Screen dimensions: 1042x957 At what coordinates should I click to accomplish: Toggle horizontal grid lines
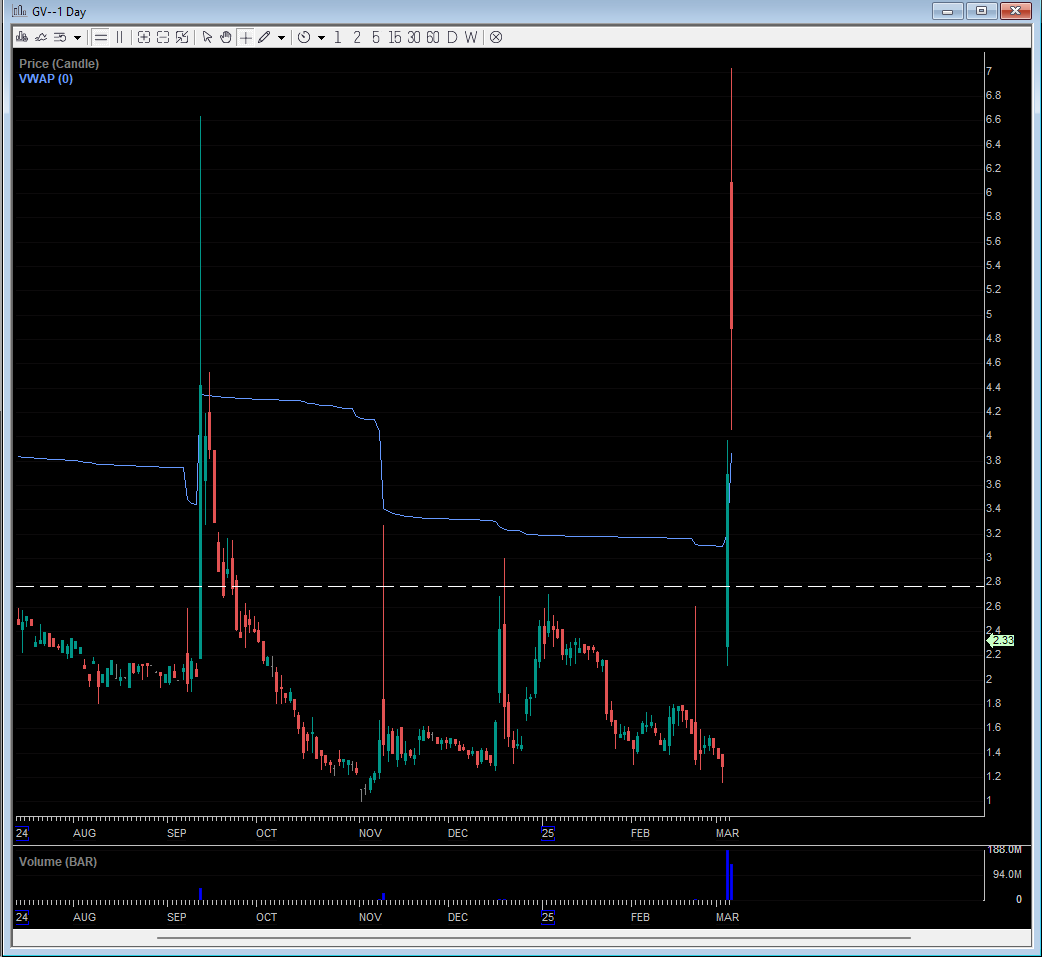click(x=100, y=37)
